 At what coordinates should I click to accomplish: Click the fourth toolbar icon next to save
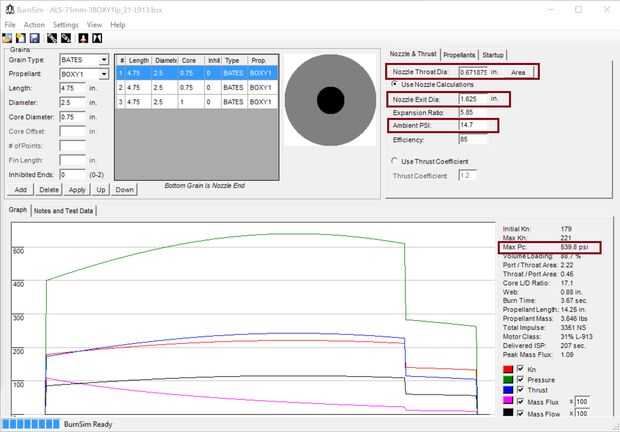tap(52, 38)
